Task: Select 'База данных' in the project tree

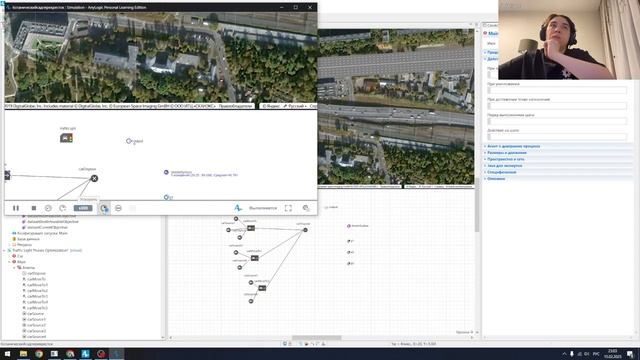Action: point(28,239)
